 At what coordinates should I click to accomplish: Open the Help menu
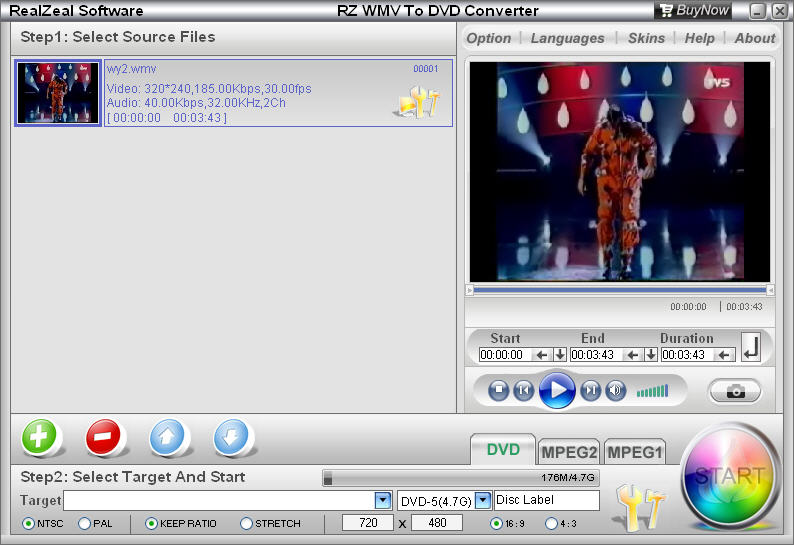click(699, 38)
